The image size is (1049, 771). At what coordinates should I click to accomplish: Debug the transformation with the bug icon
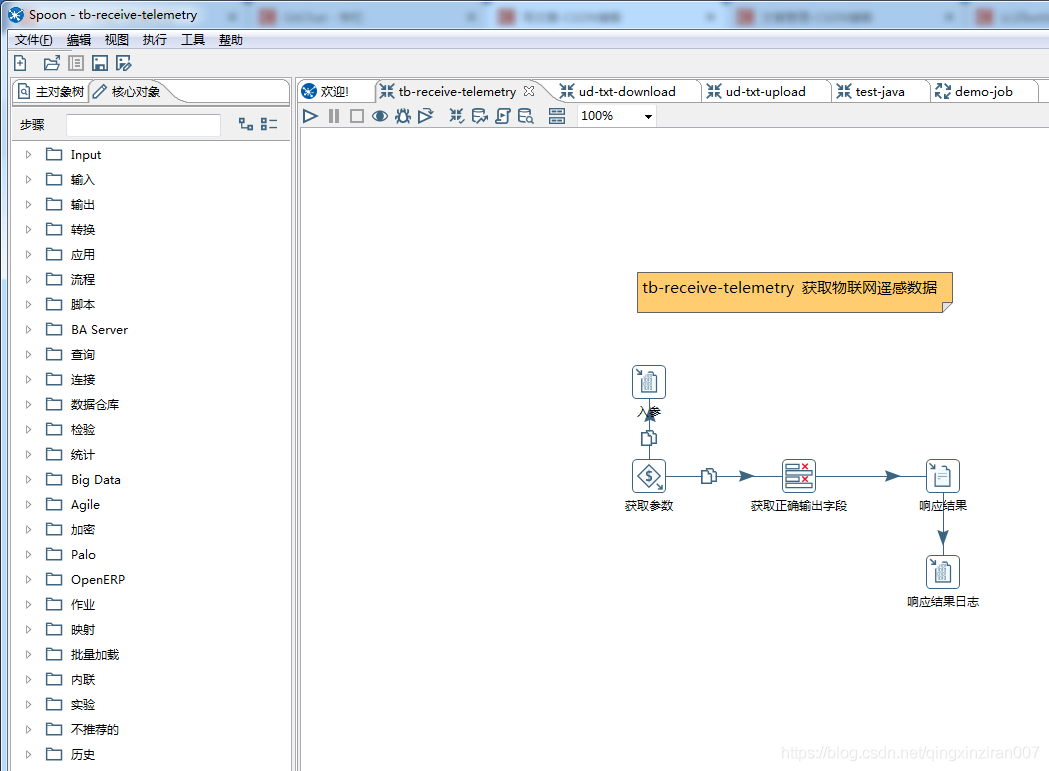pos(403,116)
